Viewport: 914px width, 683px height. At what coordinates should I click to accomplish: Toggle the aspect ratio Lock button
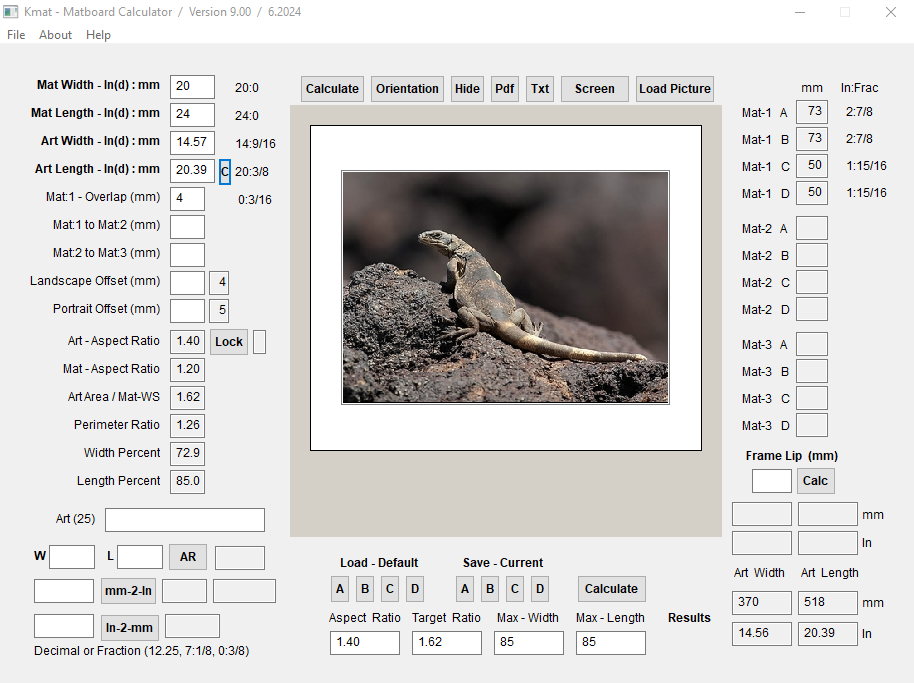229,342
